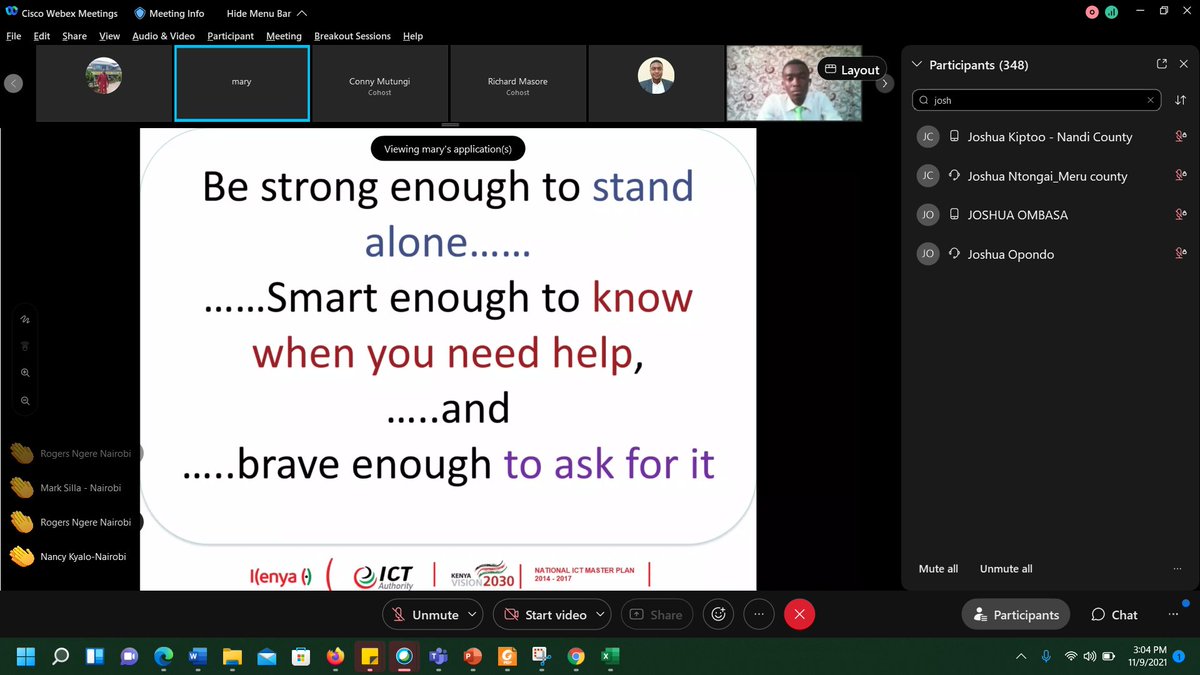This screenshot has width=1200, height=675.
Task: Select mary's highlighted video thumbnail
Action: 242,84
